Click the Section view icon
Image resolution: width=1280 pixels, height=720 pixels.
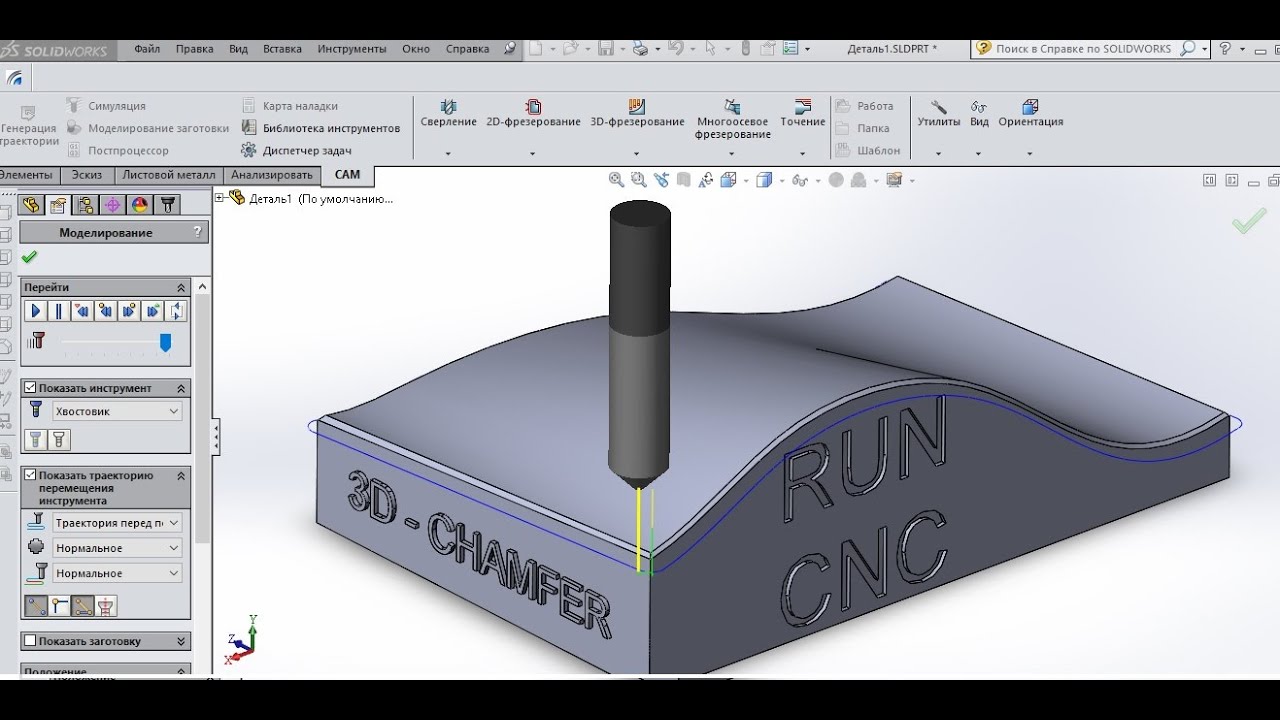(683, 180)
